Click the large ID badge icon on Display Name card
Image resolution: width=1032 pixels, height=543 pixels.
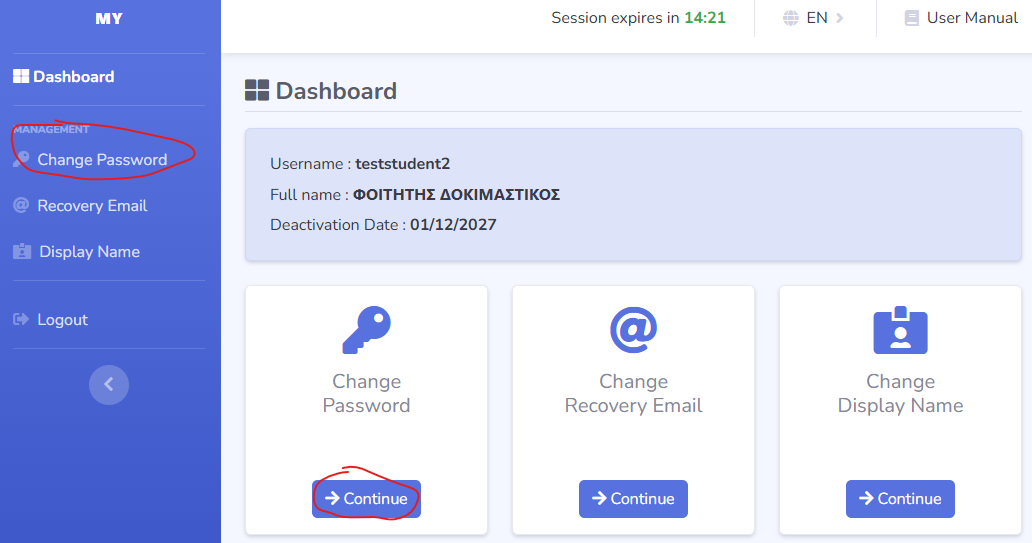[900, 330]
